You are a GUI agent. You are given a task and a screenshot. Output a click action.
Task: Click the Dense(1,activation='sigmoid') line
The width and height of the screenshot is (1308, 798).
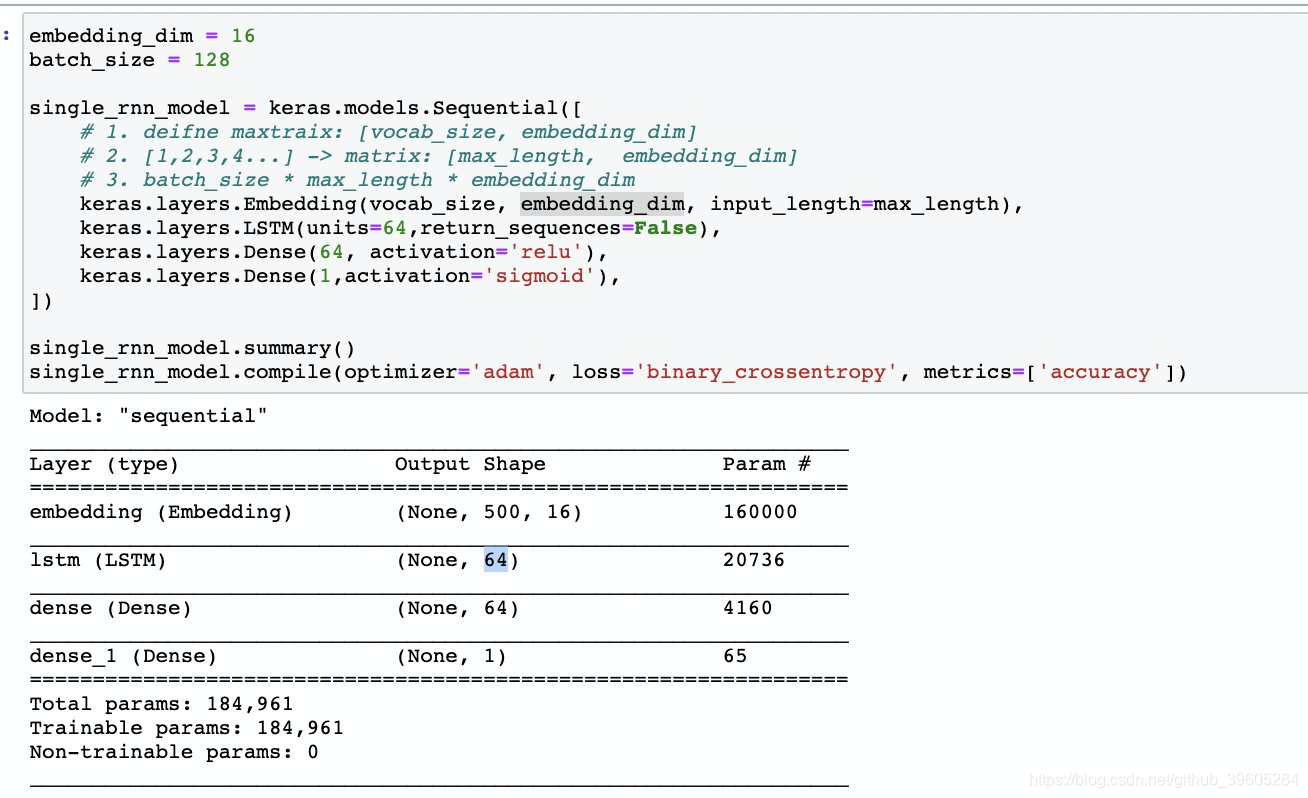coord(351,276)
